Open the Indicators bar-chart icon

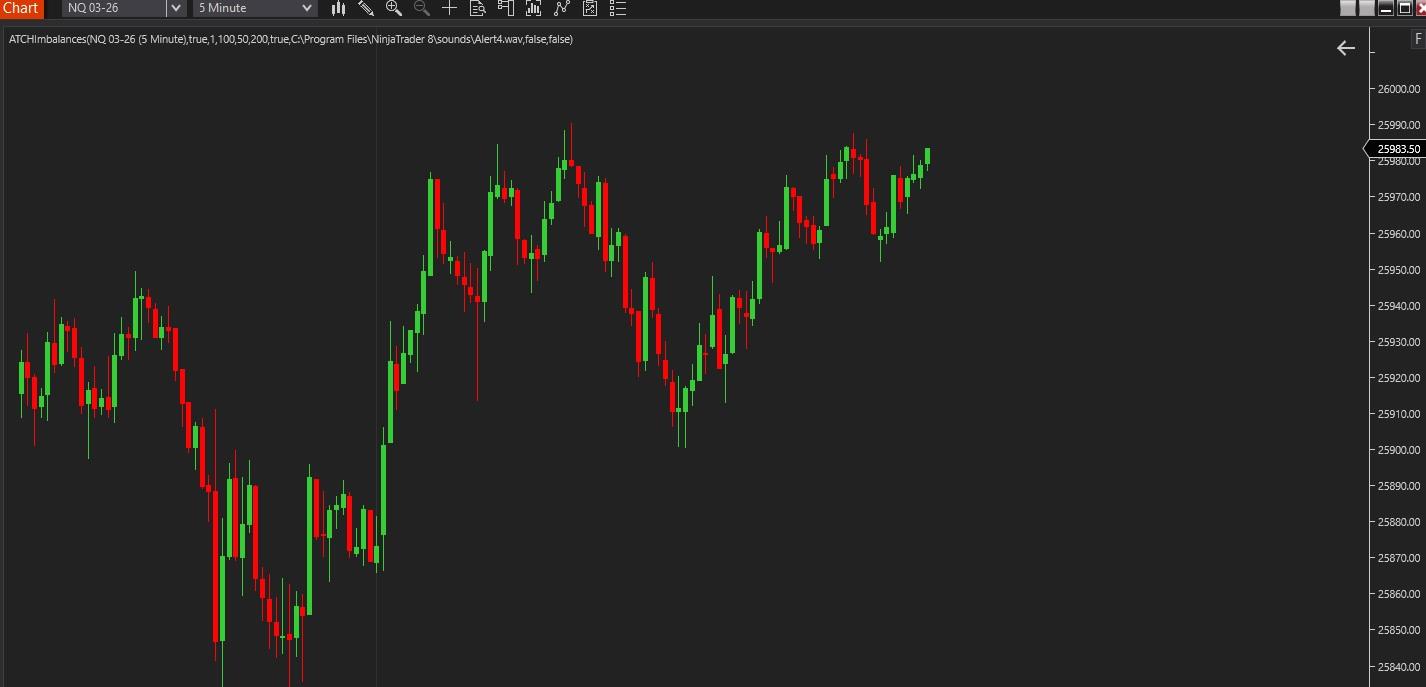pos(534,8)
